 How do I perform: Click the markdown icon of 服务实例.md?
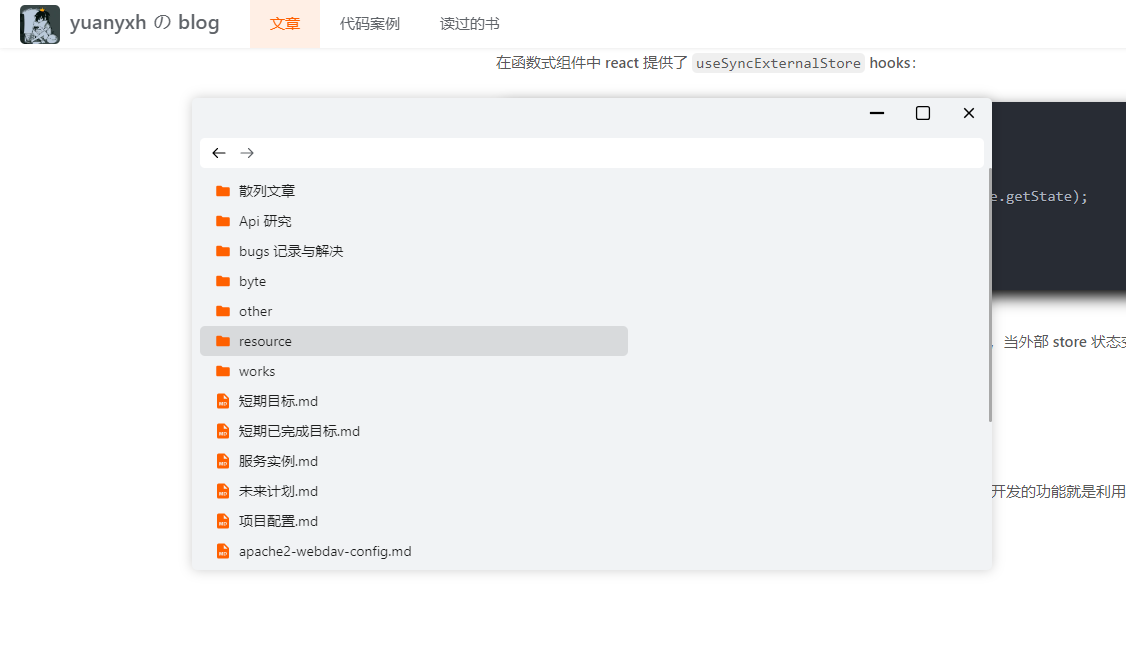[223, 461]
